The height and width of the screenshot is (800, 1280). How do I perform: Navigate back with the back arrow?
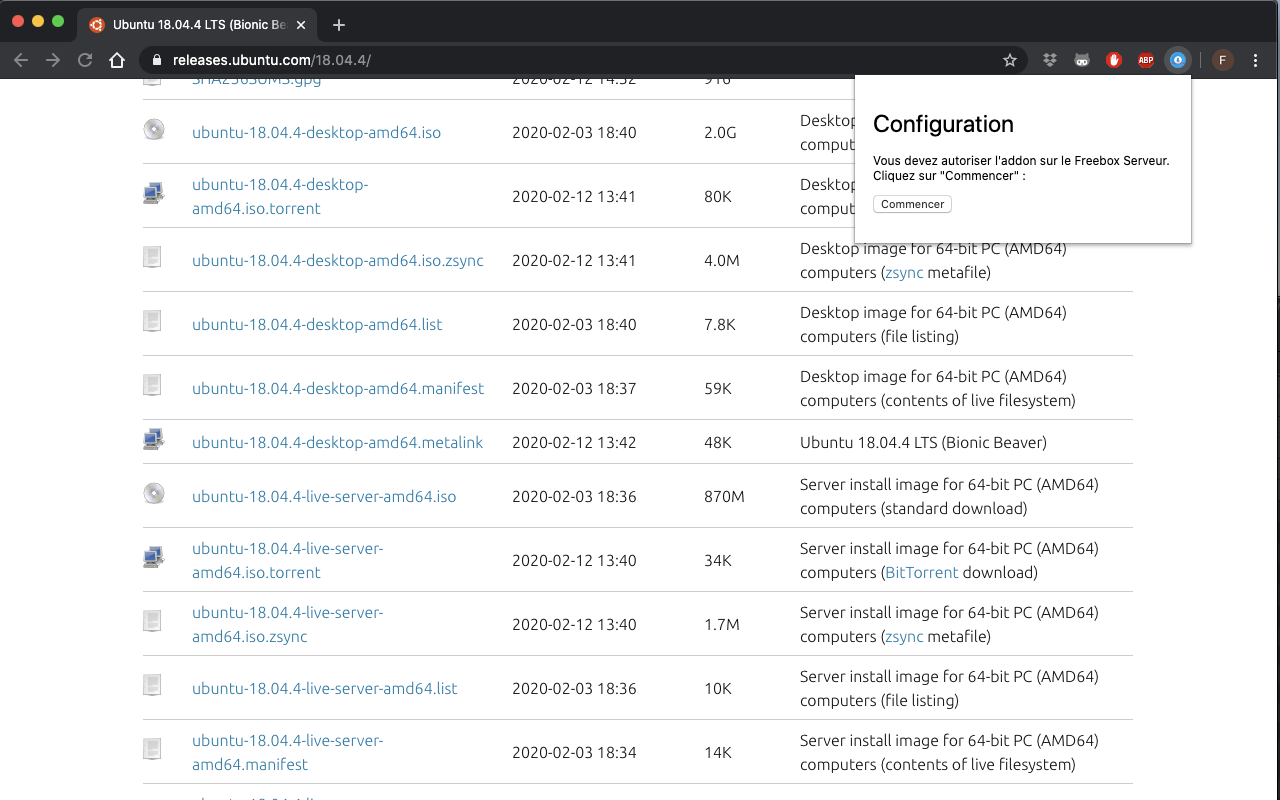click(x=21, y=60)
